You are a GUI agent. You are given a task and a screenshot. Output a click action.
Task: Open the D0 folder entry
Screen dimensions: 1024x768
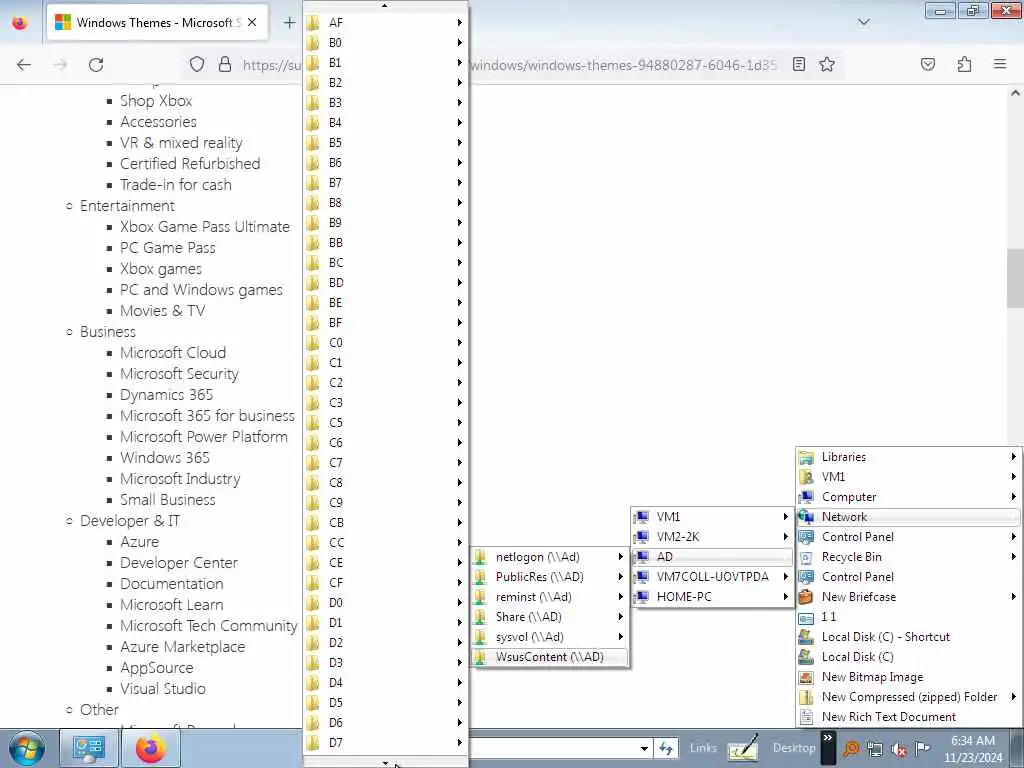coord(385,602)
